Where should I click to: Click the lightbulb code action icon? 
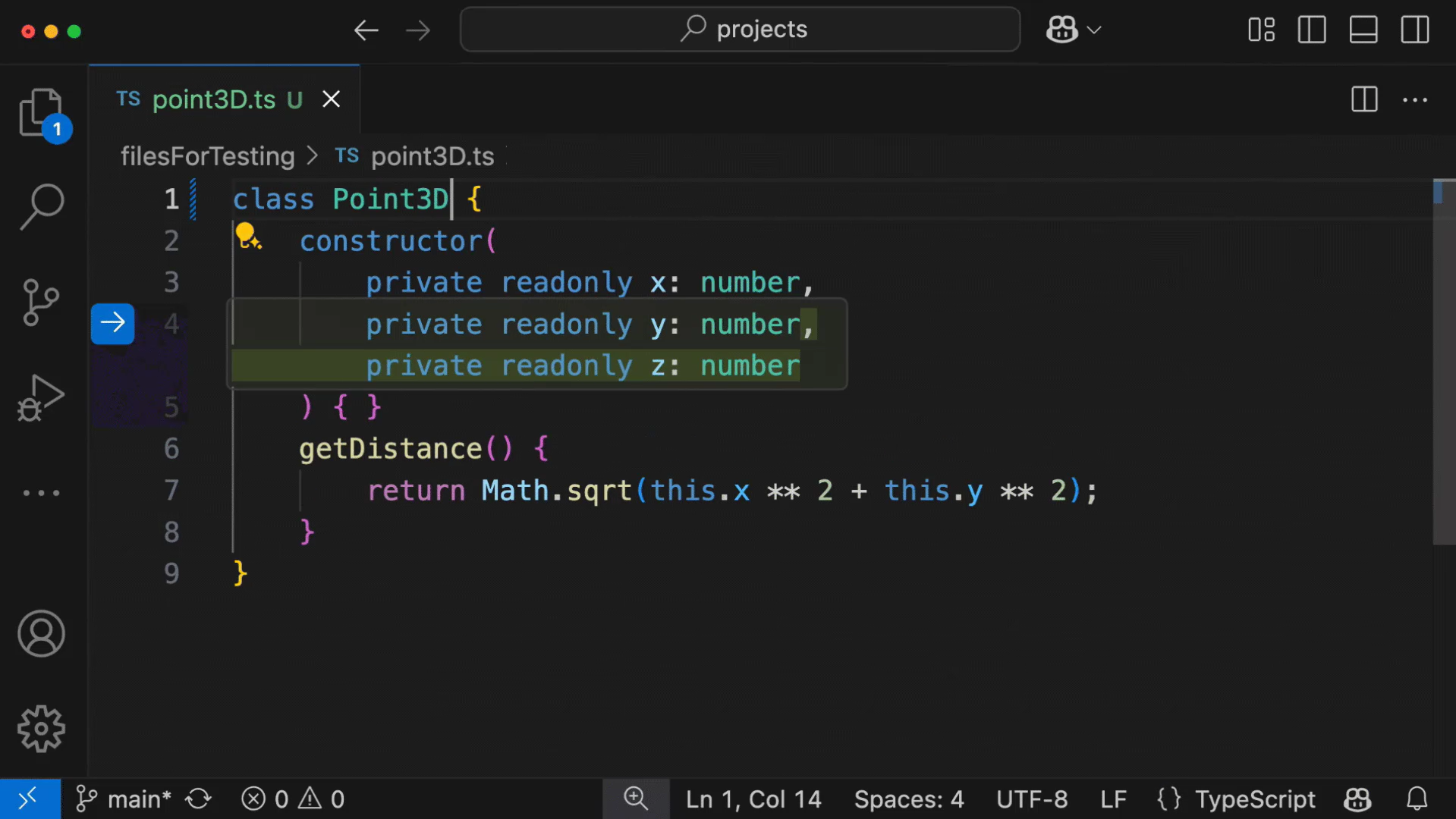pos(247,237)
